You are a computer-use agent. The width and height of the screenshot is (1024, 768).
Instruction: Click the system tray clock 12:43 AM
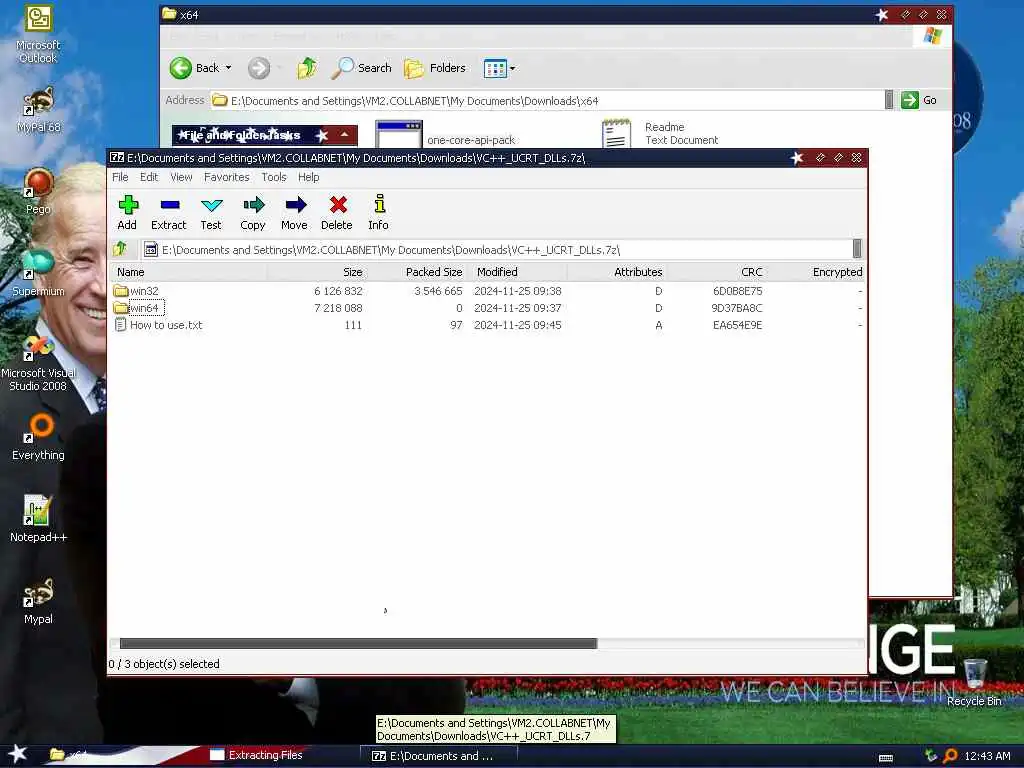(987, 756)
